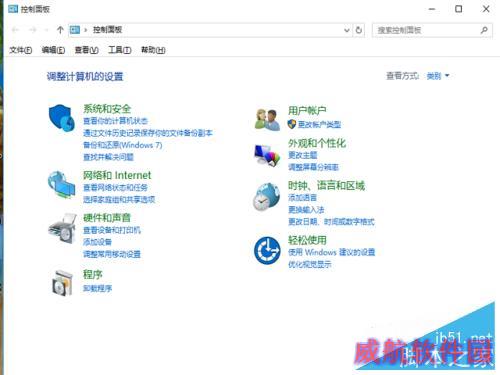Open the Clock, Language and Region globe-clock icon

[266, 197]
